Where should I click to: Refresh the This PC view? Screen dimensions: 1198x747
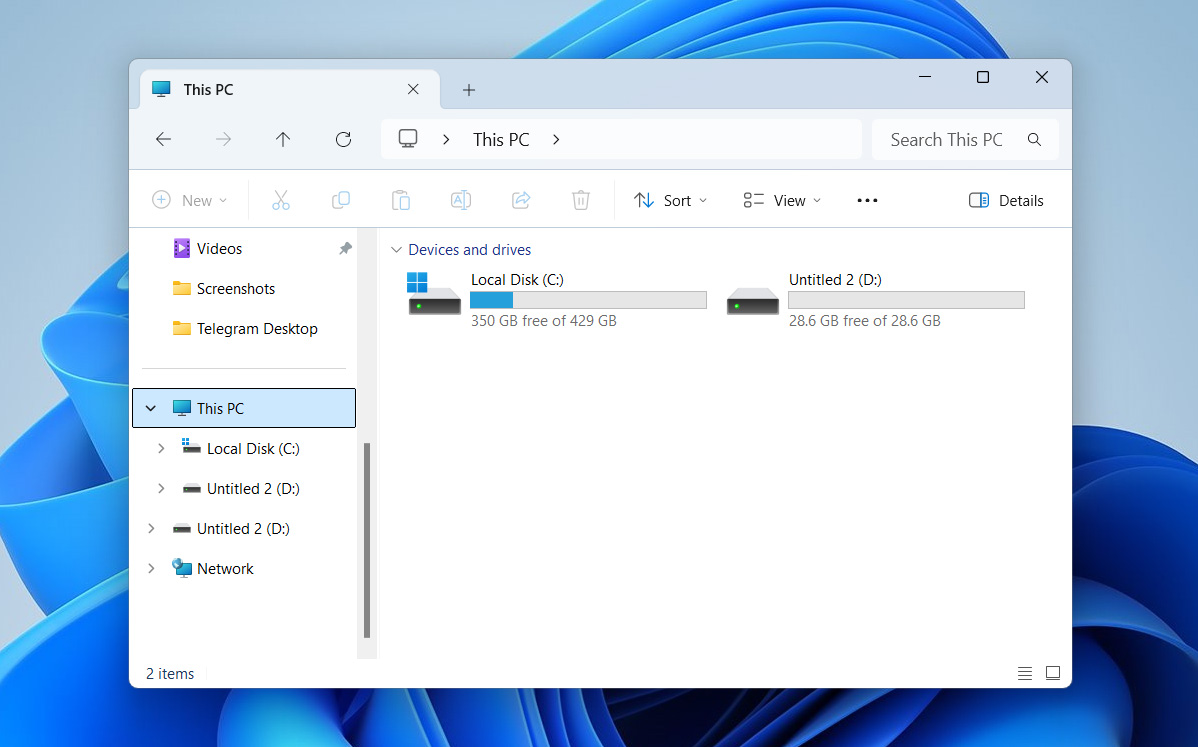click(343, 139)
